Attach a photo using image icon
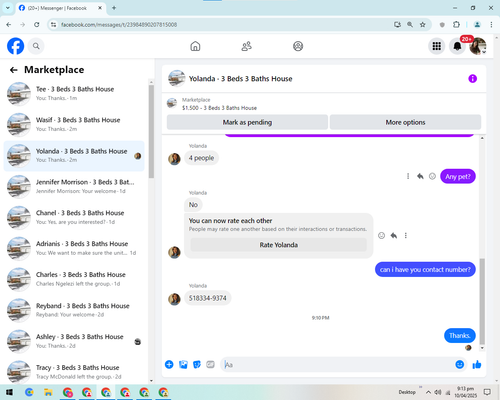The height and width of the screenshot is (400, 500). (x=183, y=364)
